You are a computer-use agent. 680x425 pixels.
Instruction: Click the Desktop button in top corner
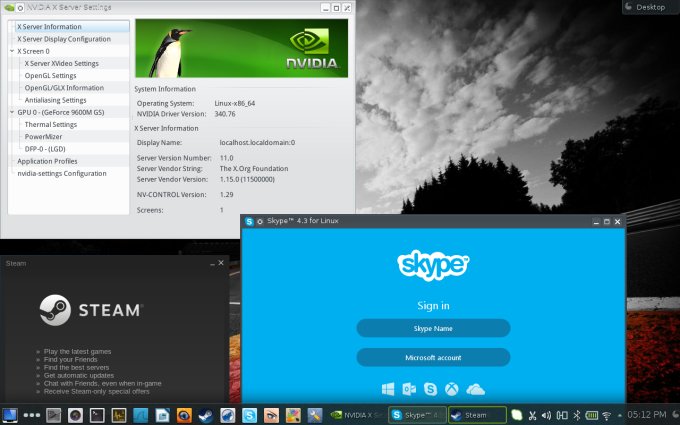pos(649,7)
